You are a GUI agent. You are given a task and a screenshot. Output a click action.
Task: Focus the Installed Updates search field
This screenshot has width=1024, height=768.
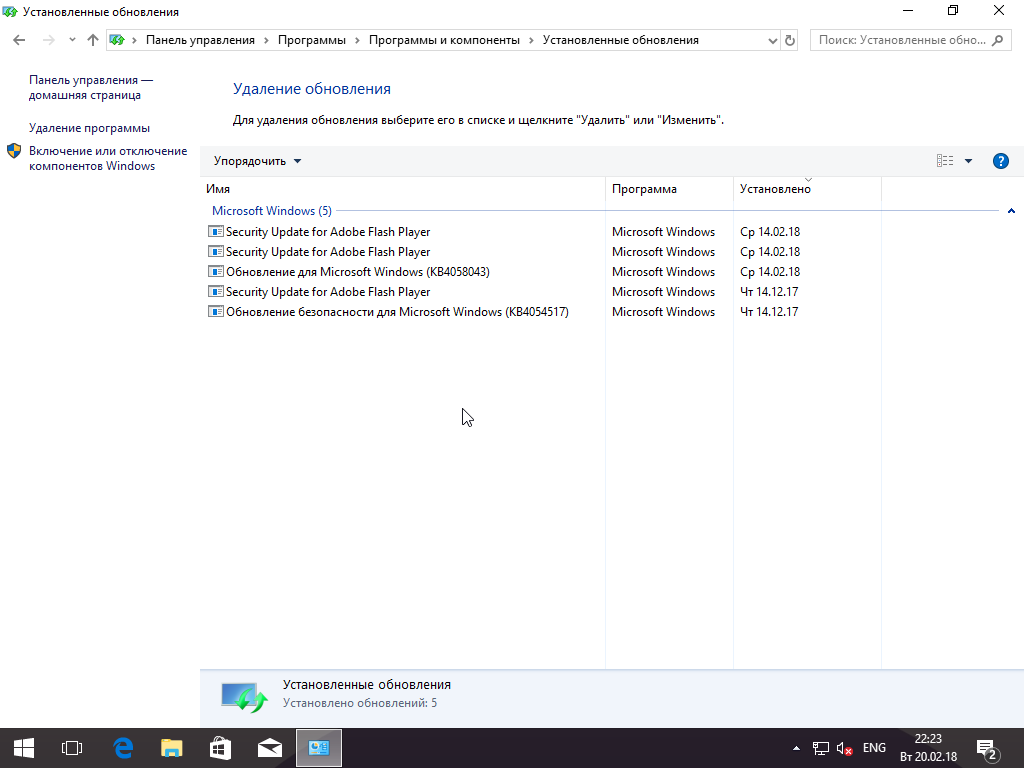pos(910,40)
